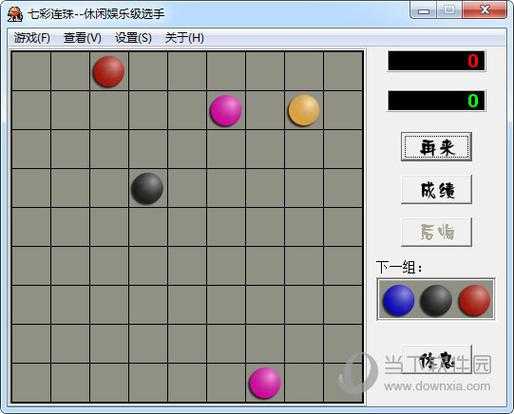Select the black ball on the board
This screenshot has width=514, height=414.
coord(147,188)
